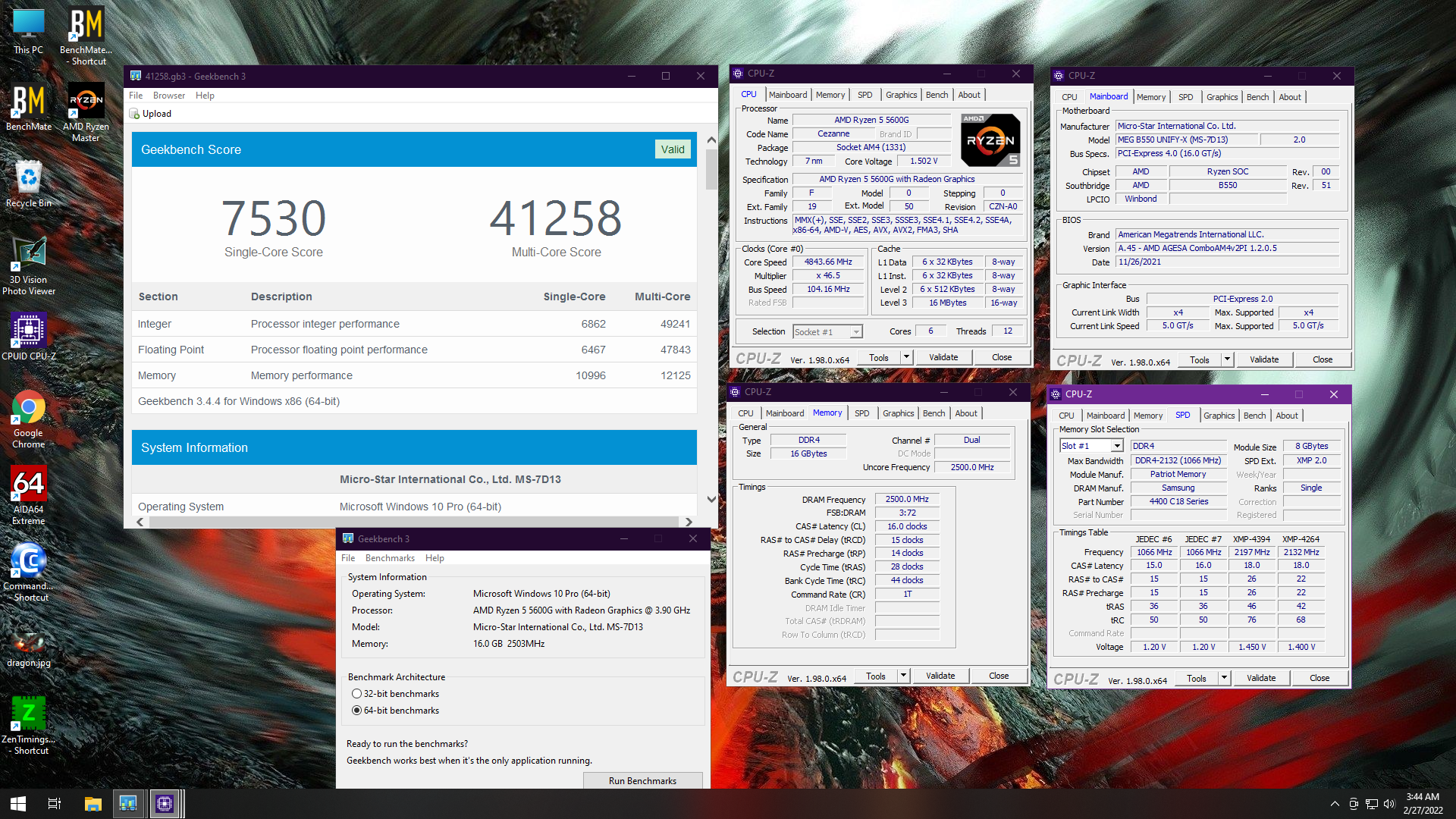Open the volume speaker tray icon

pos(1389,804)
